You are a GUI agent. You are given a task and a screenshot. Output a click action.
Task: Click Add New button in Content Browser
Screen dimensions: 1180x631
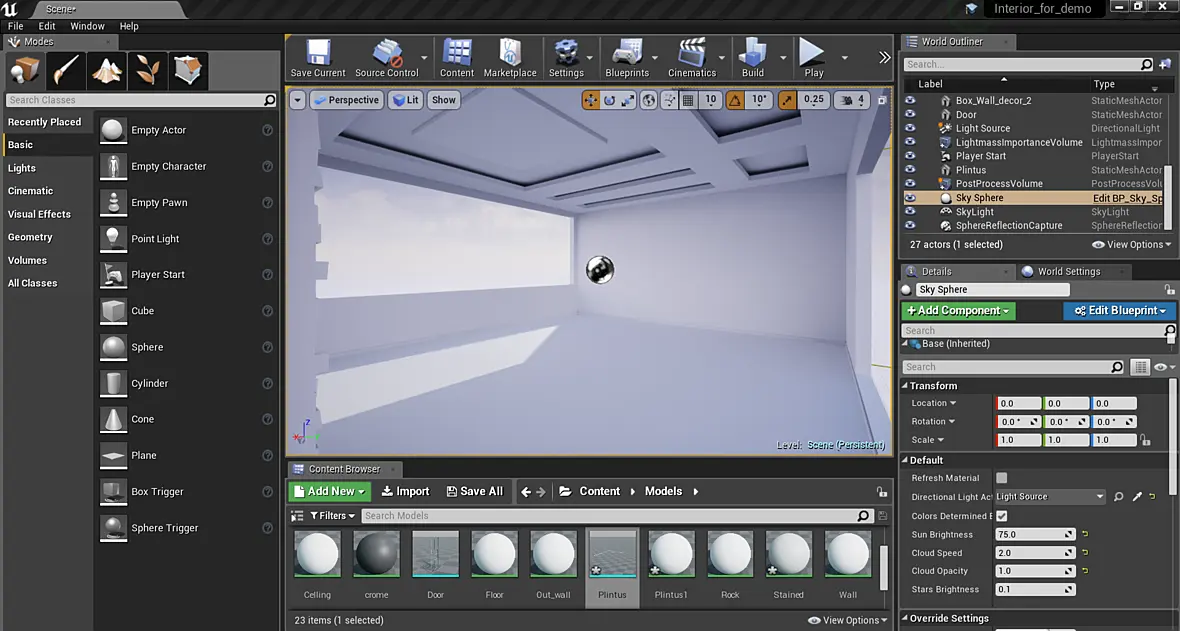(330, 492)
